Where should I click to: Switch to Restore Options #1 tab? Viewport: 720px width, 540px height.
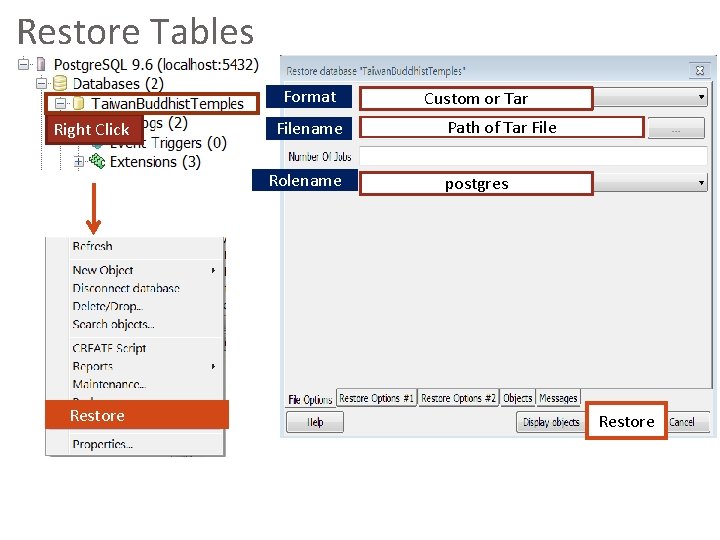[x=376, y=398]
